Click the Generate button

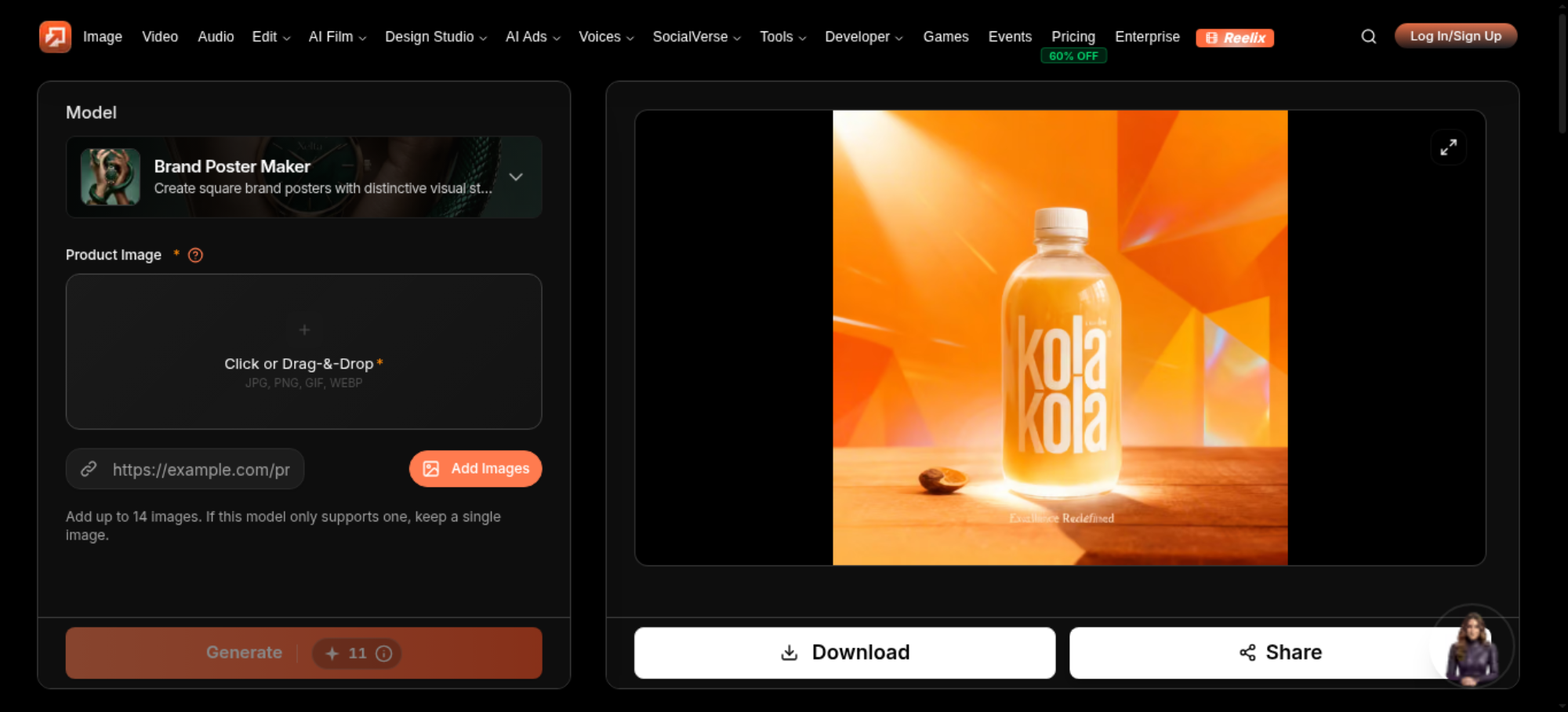[x=304, y=653]
